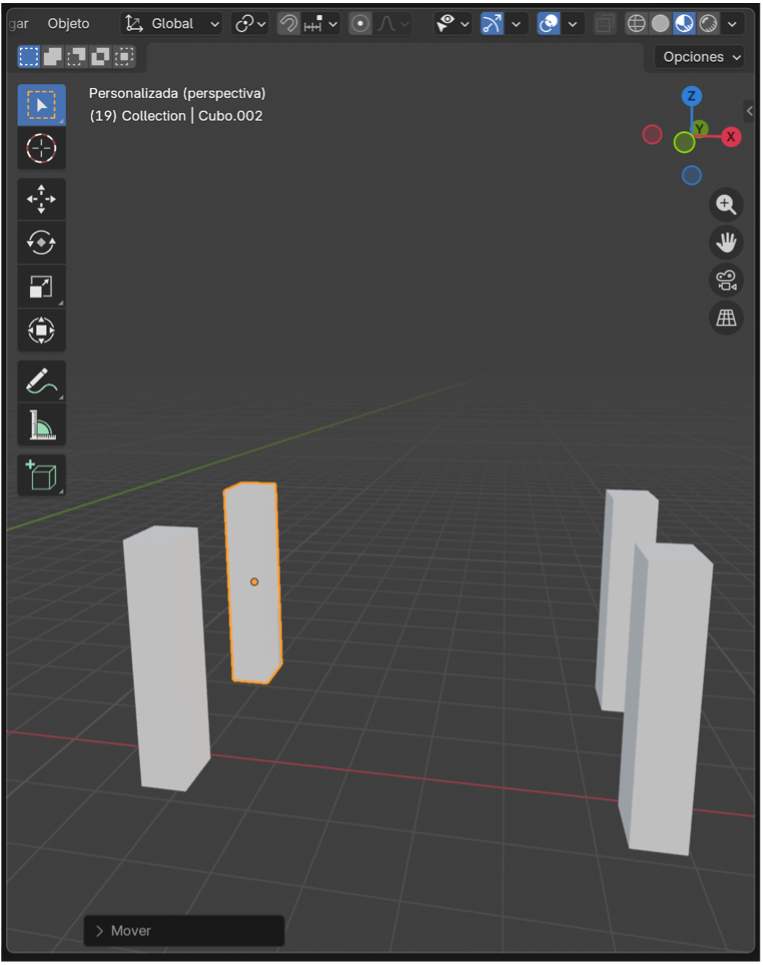The width and height of the screenshot is (763, 965).
Task: Toggle snapping magnet button
Action: tap(289, 24)
